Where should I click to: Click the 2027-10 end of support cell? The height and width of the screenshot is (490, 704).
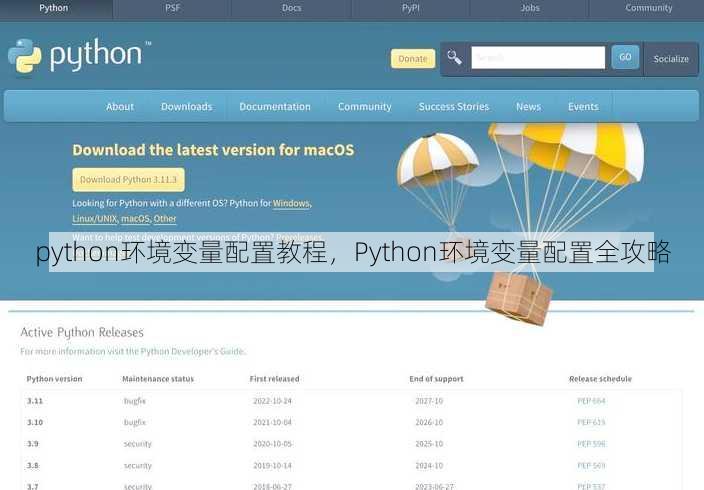coord(429,401)
